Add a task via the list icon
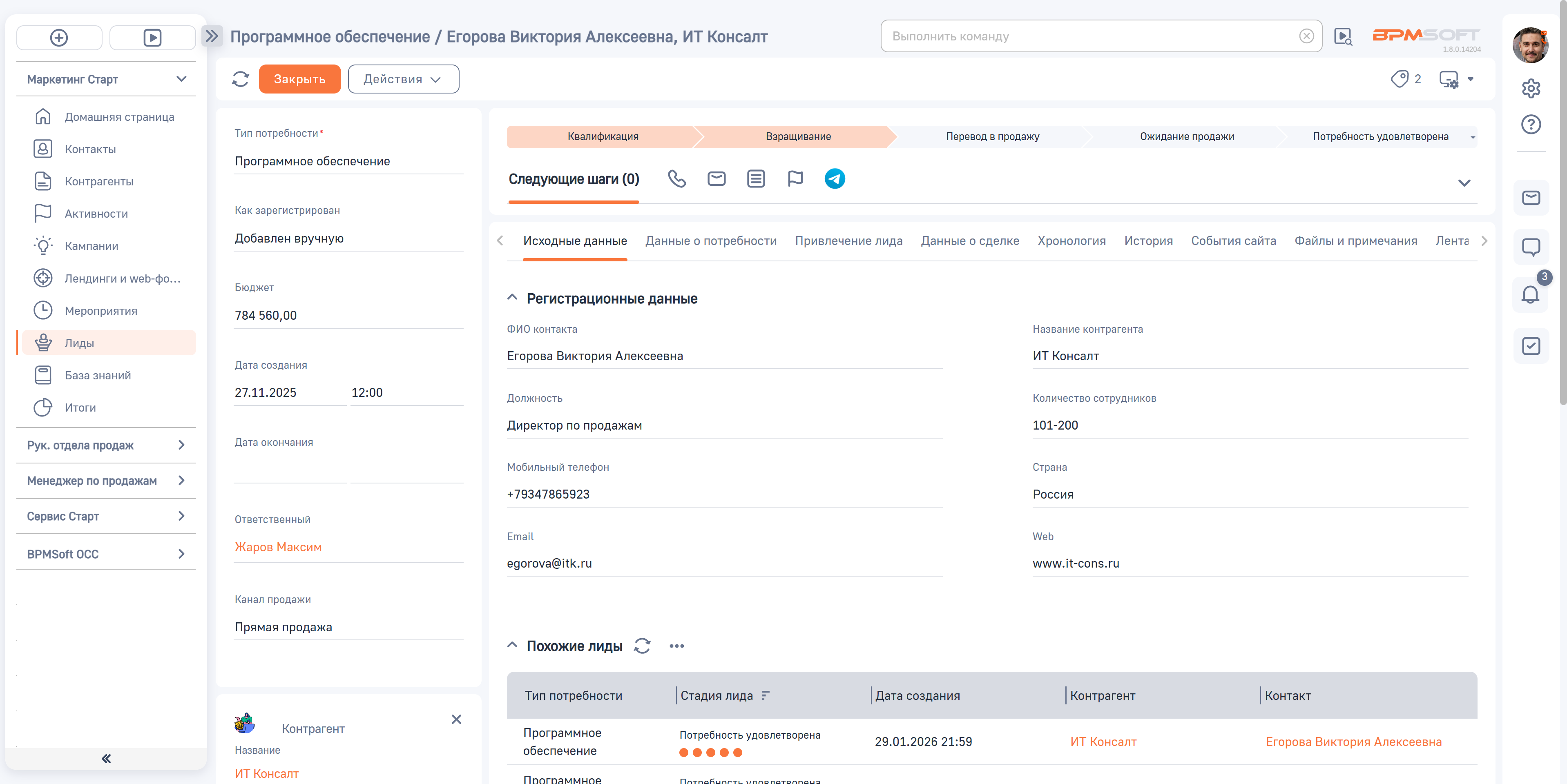Viewport: 1567px width, 784px height. (x=756, y=178)
